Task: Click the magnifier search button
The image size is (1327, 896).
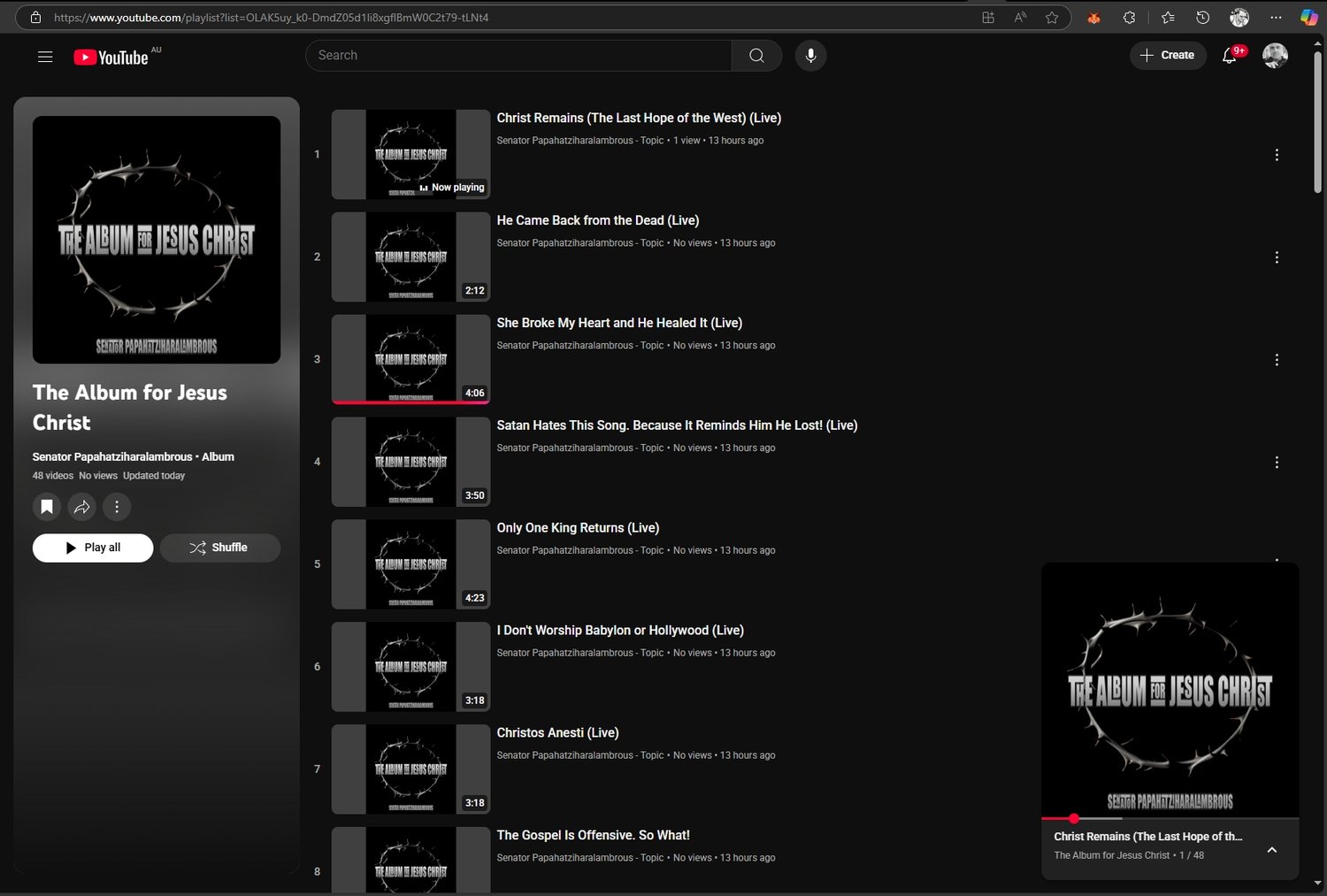Action: [x=756, y=56]
